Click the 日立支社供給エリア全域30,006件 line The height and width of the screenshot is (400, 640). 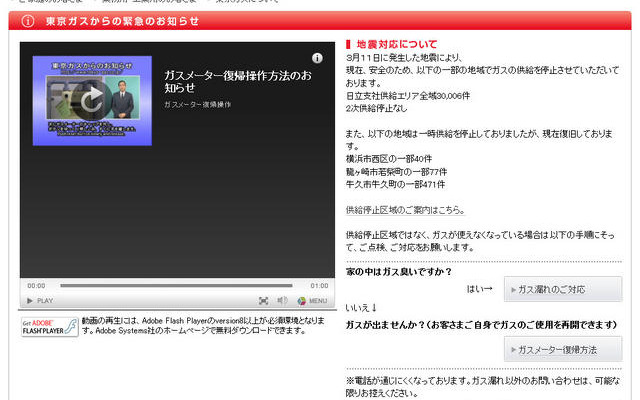408,96
